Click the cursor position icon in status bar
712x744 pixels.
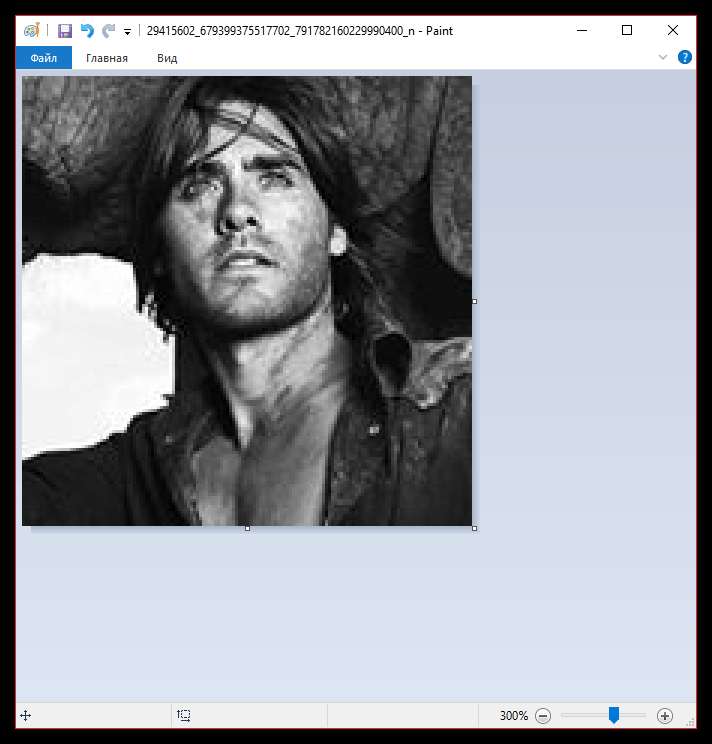[x=26, y=716]
